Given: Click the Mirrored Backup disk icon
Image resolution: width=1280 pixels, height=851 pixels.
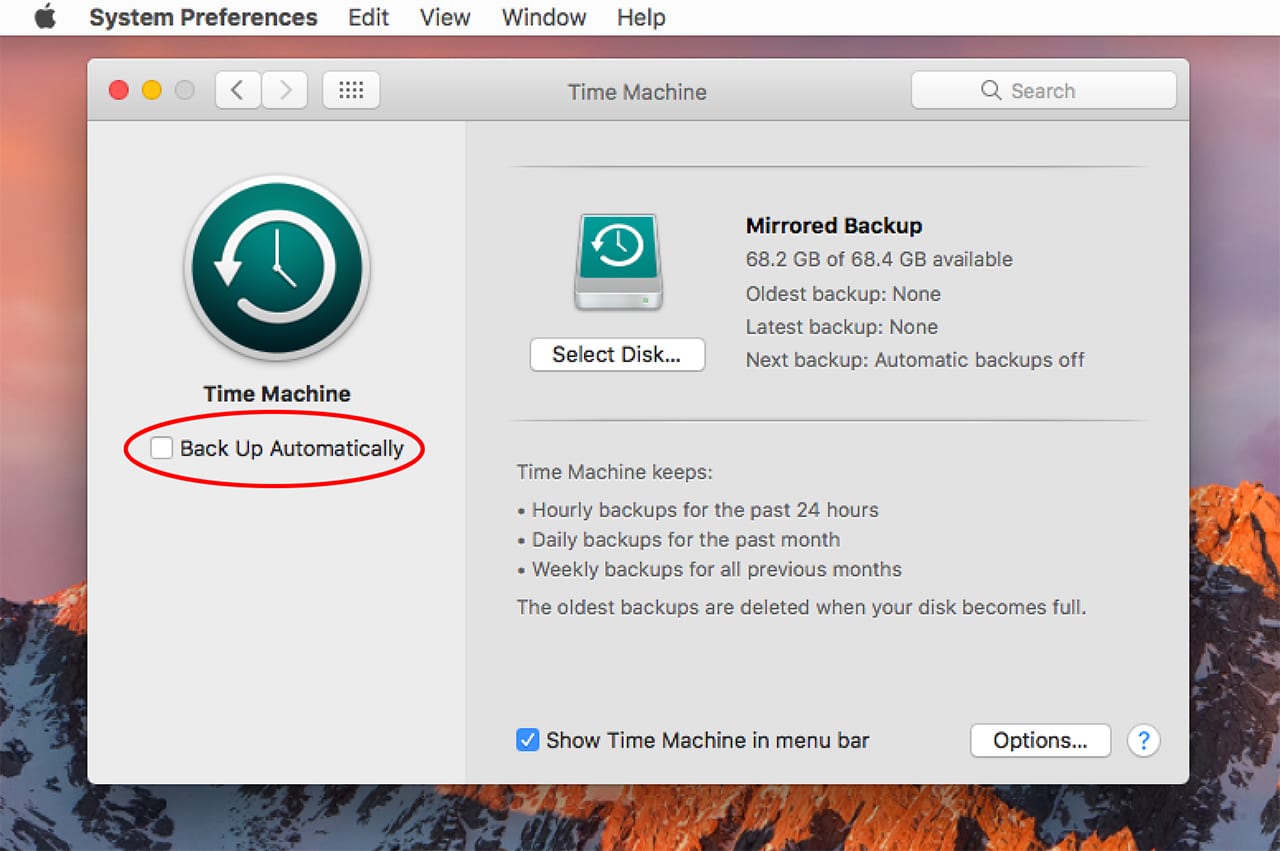Looking at the screenshot, I should tap(618, 261).
